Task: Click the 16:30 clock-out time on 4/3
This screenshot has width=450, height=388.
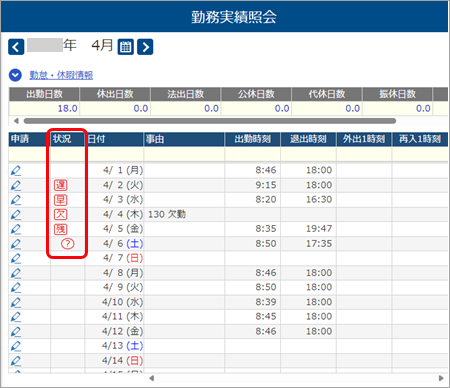Action: (319, 200)
